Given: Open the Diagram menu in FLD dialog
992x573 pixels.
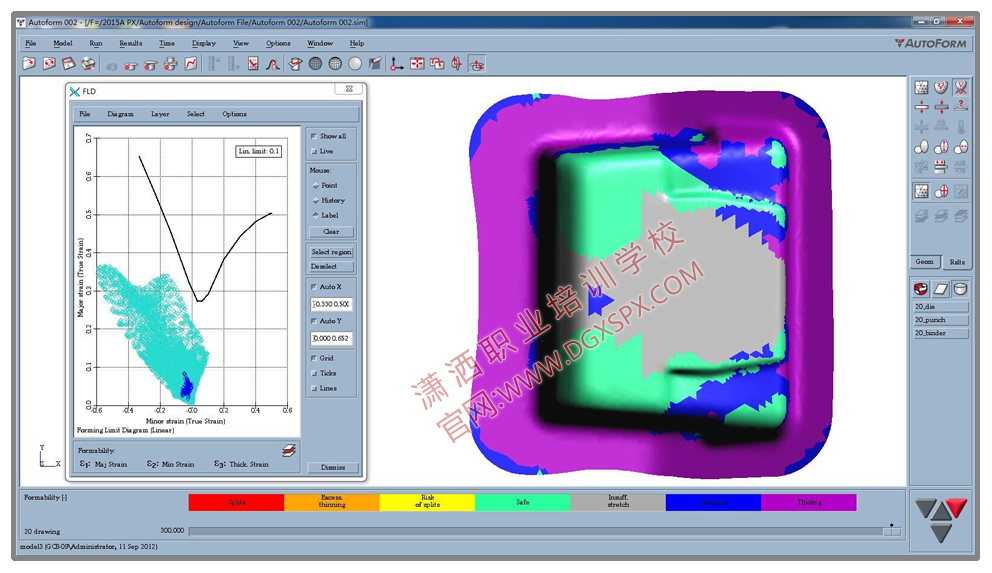Looking at the screenshot, I should click(x=120, y=114).
